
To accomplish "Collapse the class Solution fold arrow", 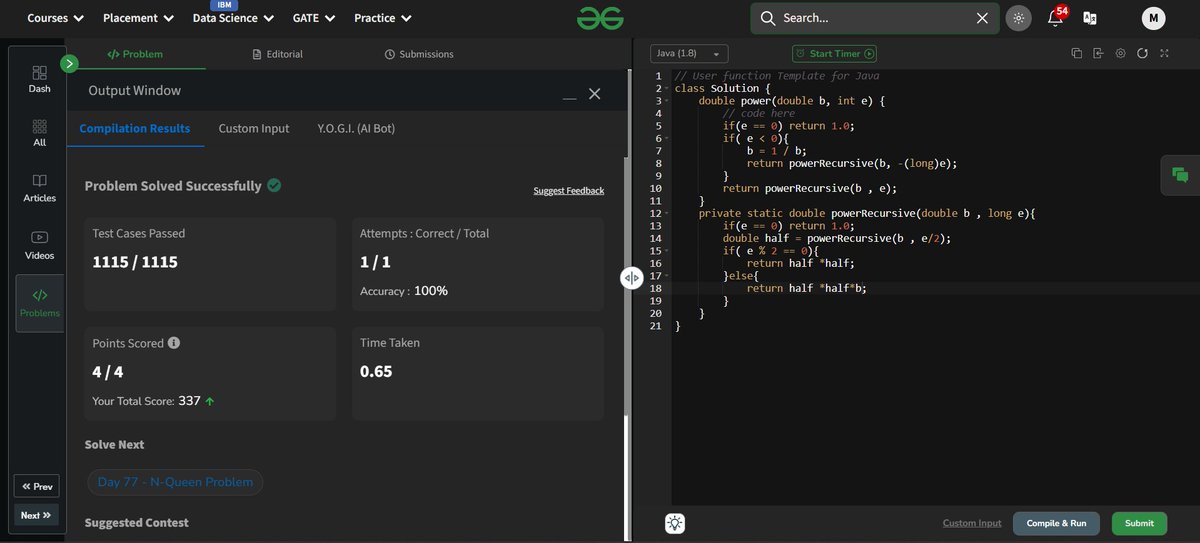I will click(666, 89).
